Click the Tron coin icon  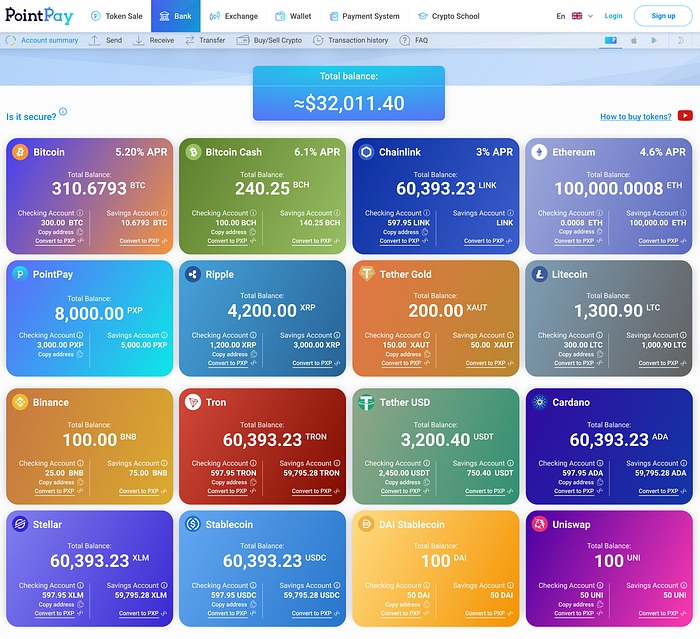tap(193, 402)
